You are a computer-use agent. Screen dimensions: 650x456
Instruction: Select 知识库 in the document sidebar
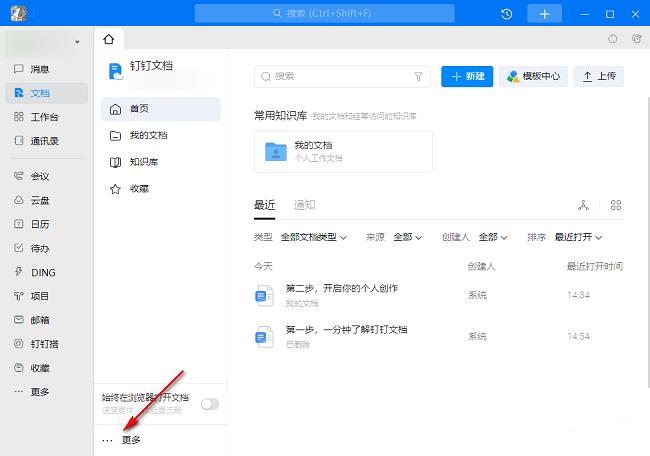click(144, 162)
